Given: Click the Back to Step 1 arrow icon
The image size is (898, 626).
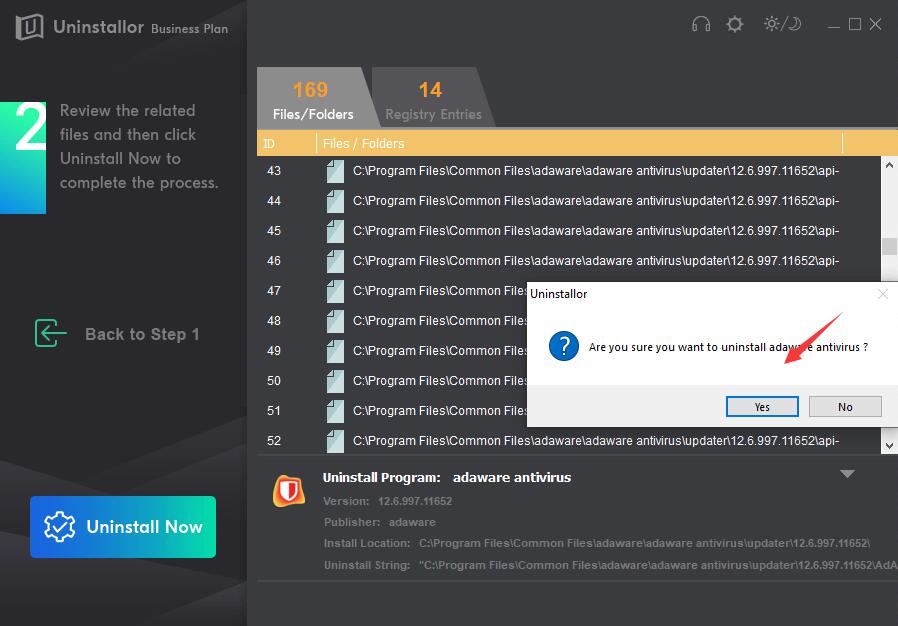Looking at the screenshot, I should (50, 333).
